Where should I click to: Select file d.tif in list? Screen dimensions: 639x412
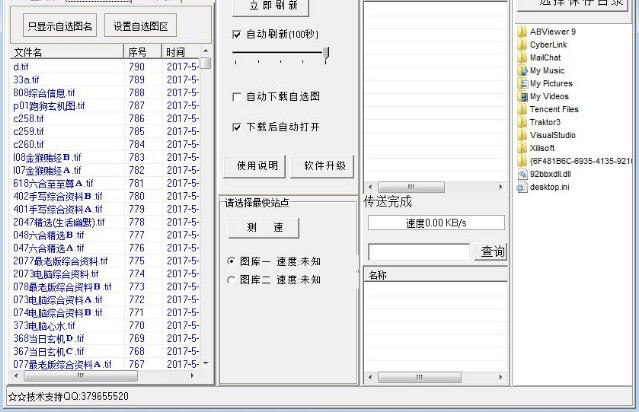point(21,67)
